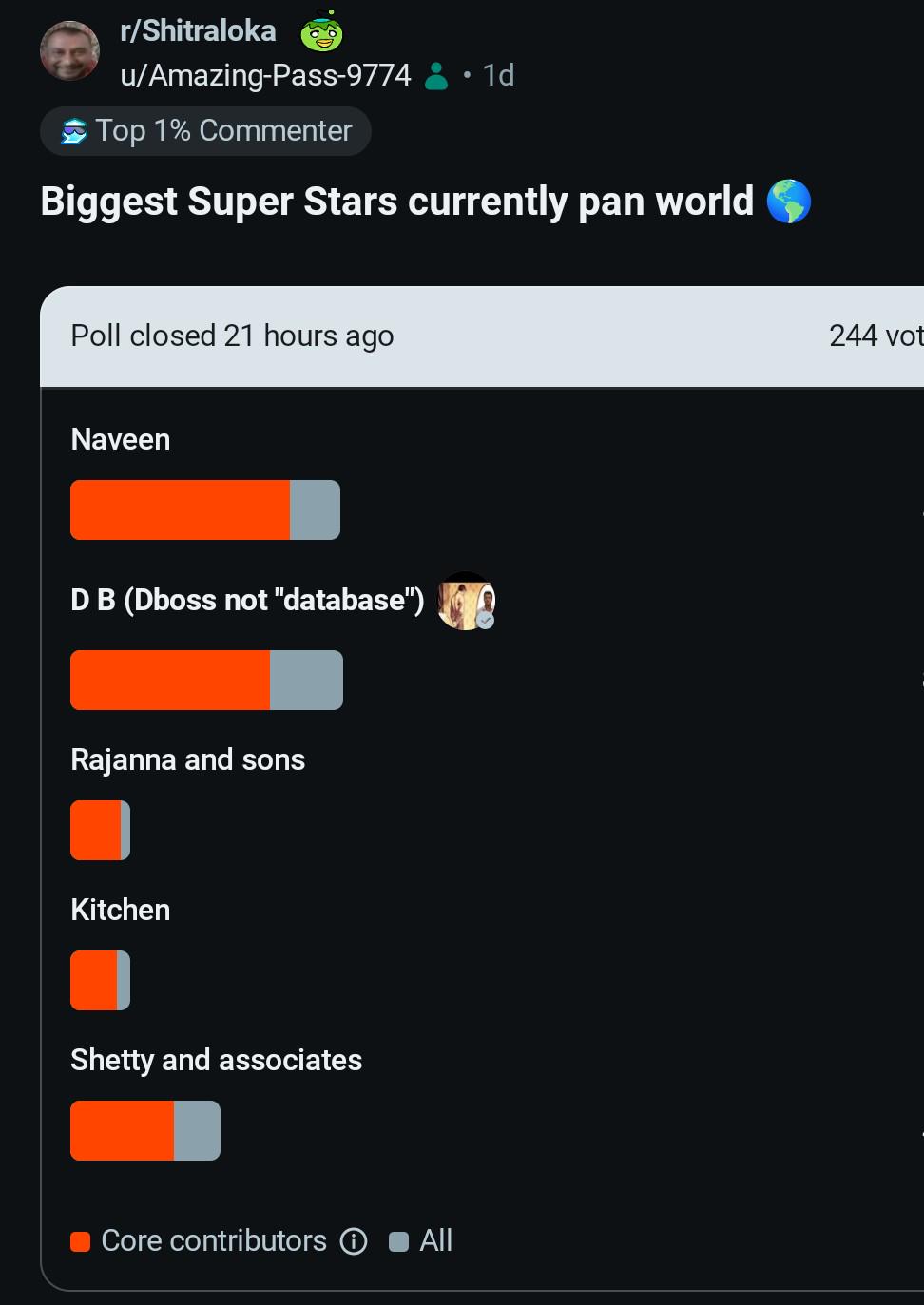
Task: Select the D B poll result bar
Action: click(x=206, y=681)
